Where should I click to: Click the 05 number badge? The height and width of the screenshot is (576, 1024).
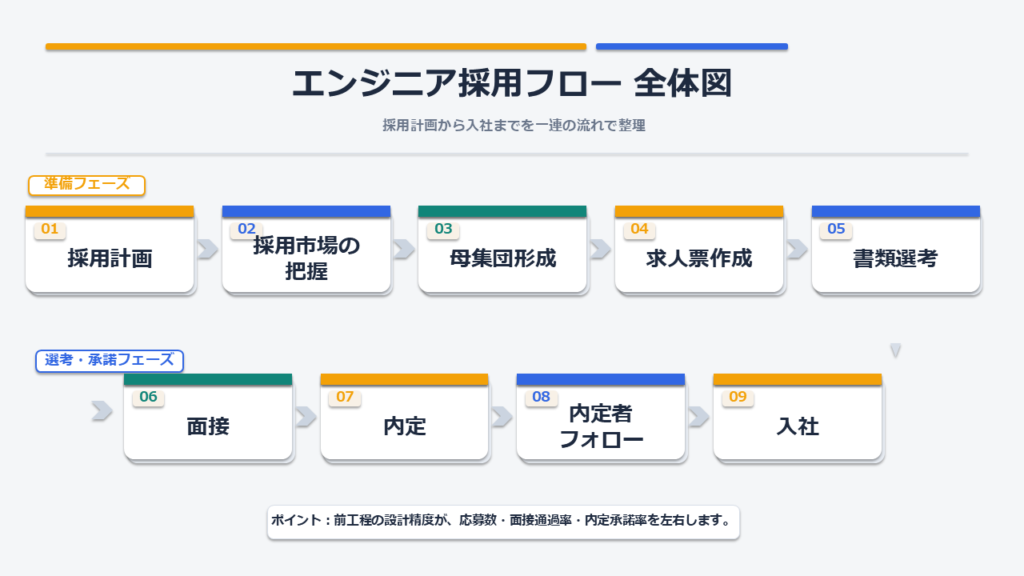(836, 230)
